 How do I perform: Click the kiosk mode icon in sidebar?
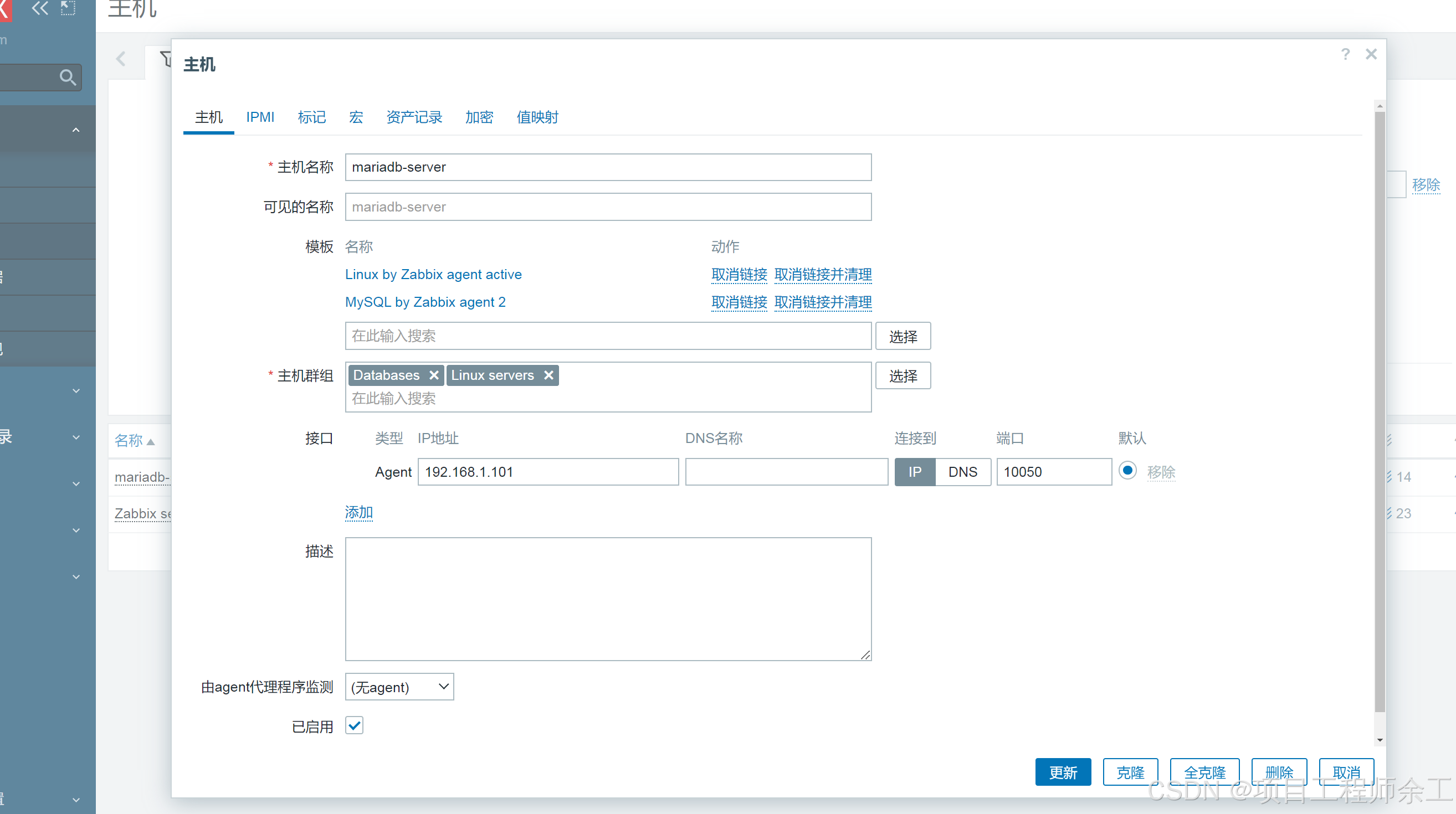pos(68,8)
